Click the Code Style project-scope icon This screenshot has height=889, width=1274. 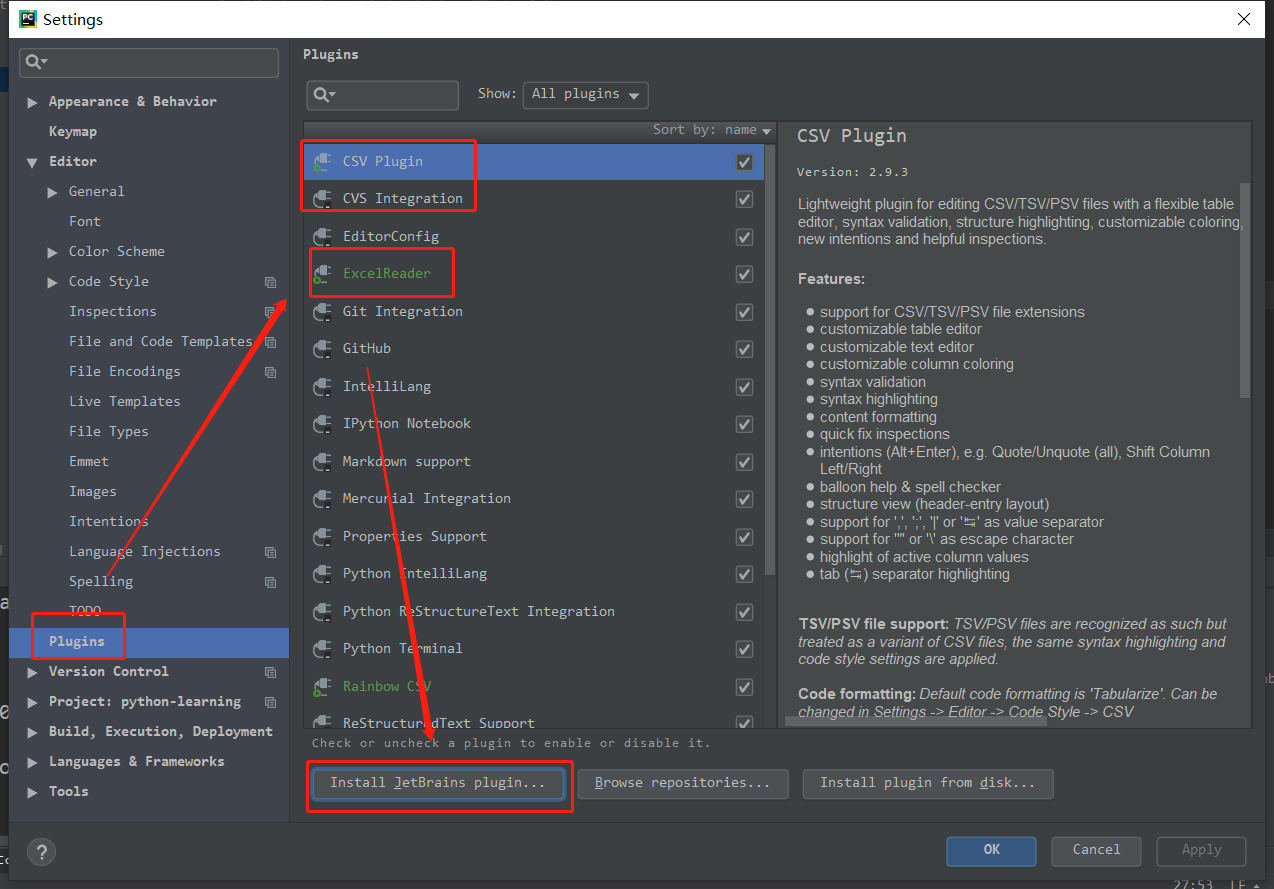270,282
